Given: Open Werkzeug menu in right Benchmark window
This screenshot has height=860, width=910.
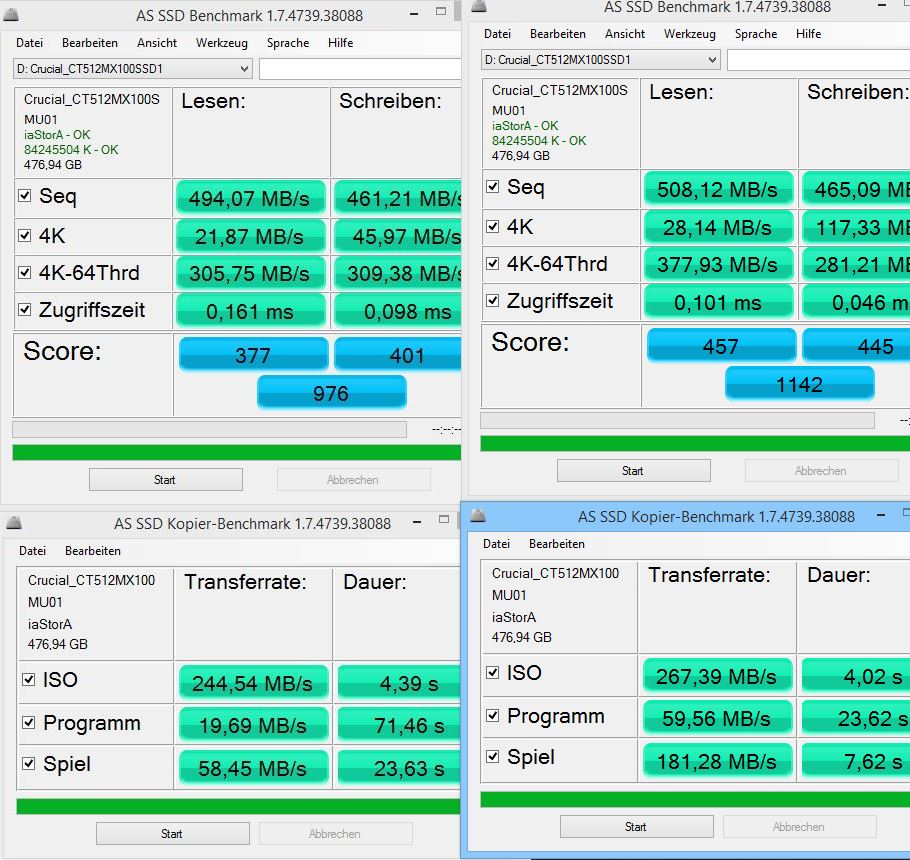Looking at the screenshot, I should pyautogui.click(x=689, y=34).
